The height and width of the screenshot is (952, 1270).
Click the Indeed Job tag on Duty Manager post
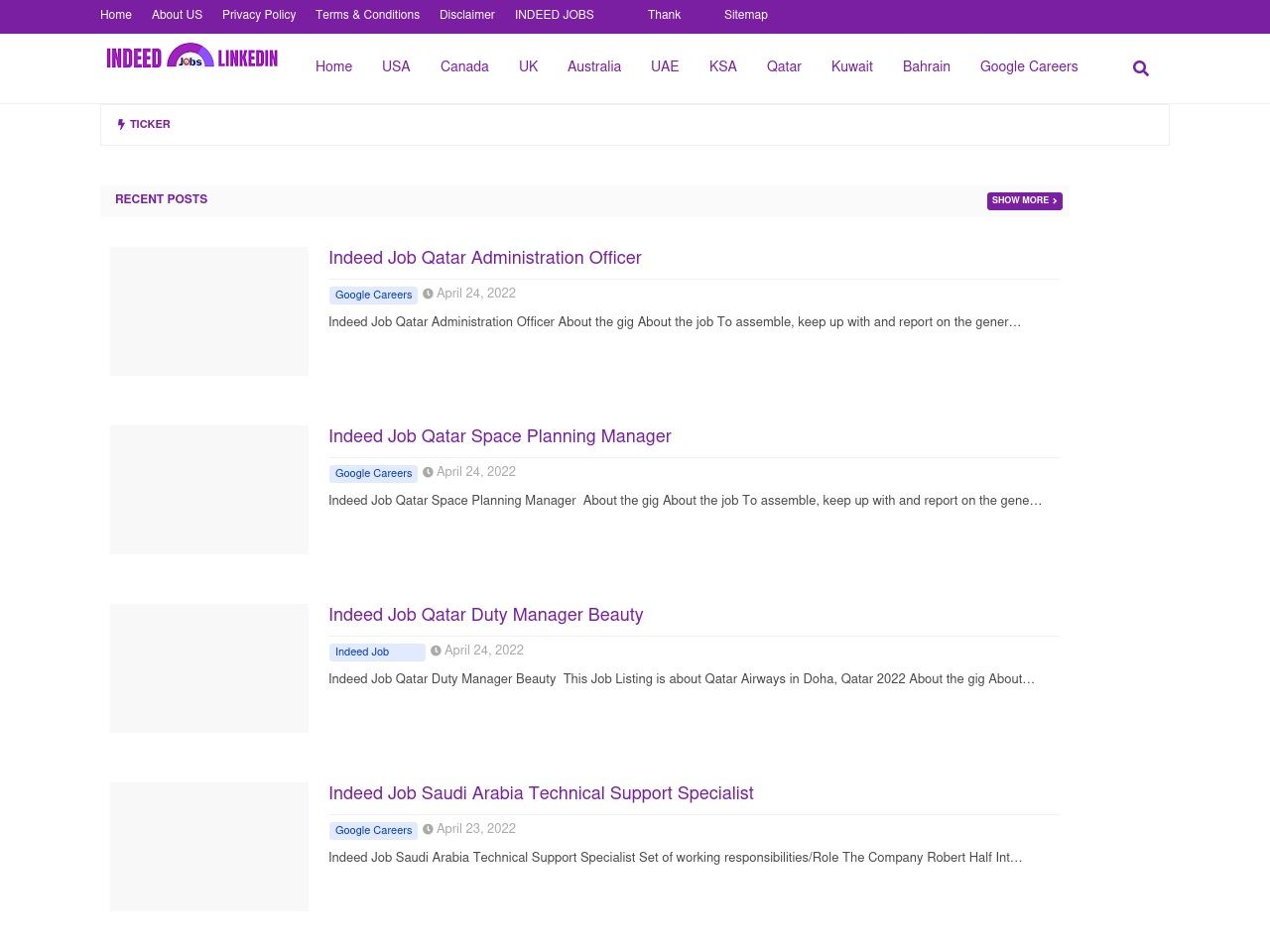coord(377,653)
